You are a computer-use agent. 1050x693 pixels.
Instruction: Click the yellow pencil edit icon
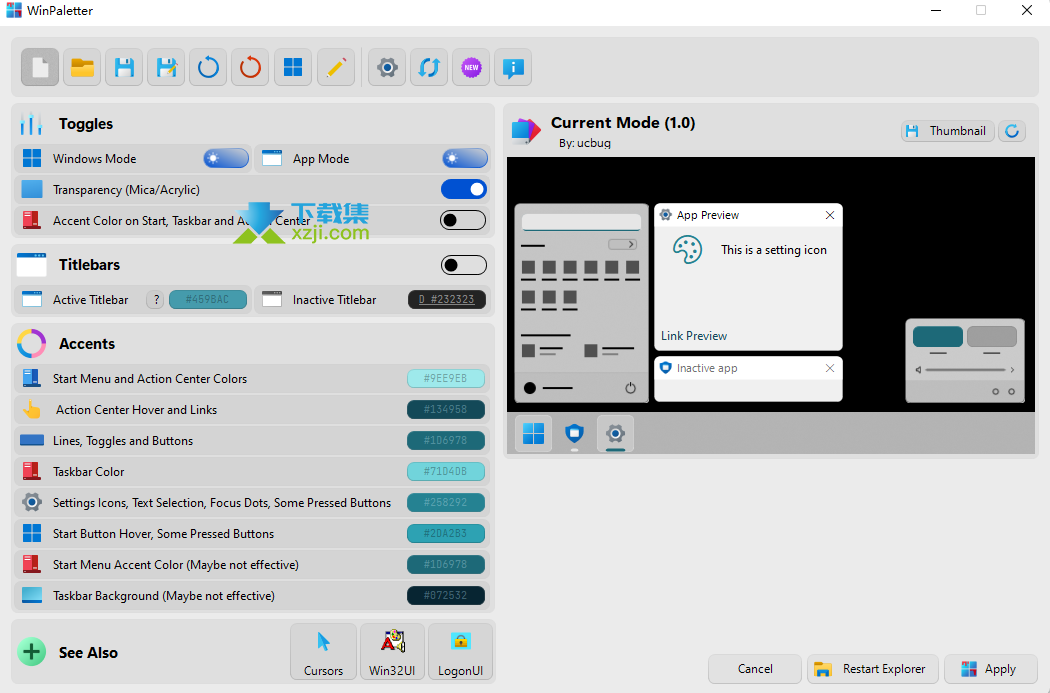tap(335, 67)
